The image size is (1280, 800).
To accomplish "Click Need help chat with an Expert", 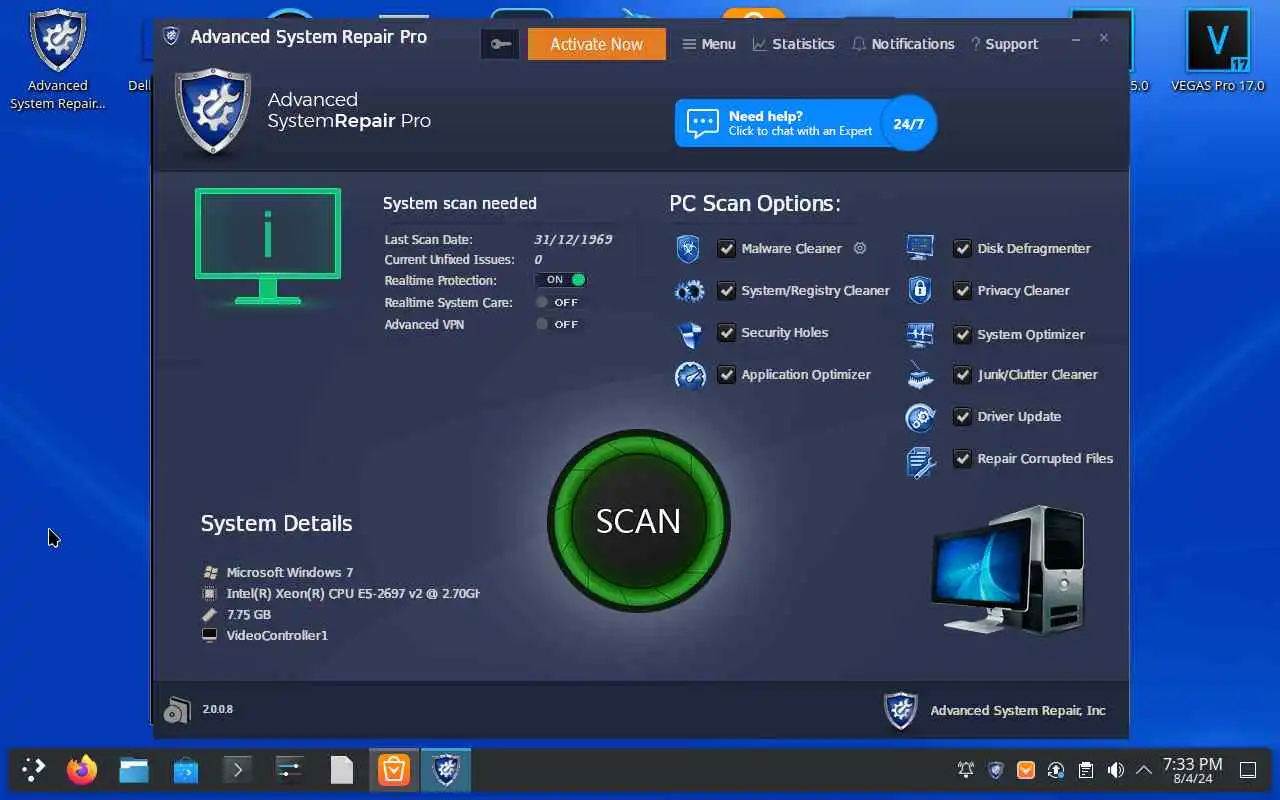I will tap(800, 123).
